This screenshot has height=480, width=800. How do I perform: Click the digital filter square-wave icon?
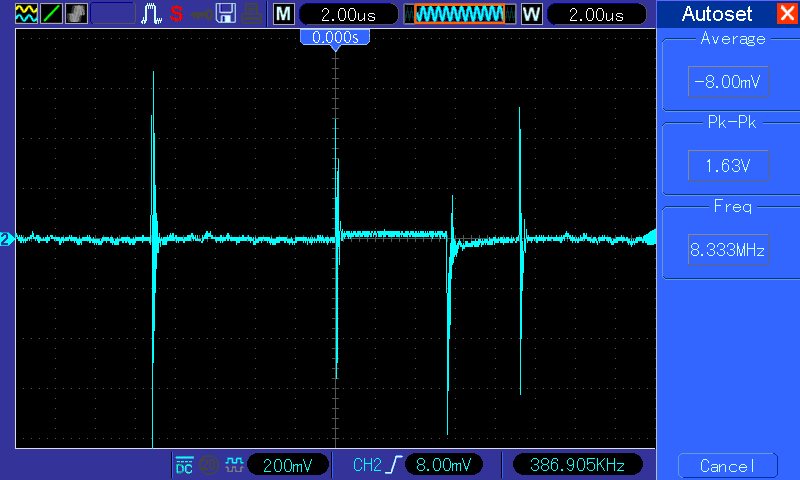click(234, 465)
